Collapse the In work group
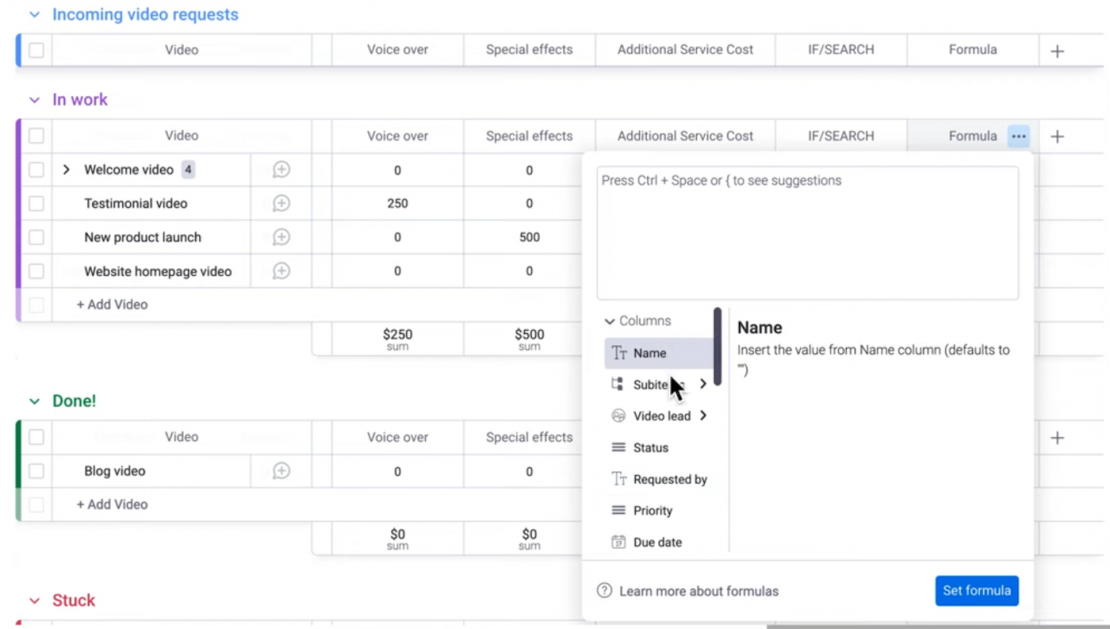 pos(36,99)
